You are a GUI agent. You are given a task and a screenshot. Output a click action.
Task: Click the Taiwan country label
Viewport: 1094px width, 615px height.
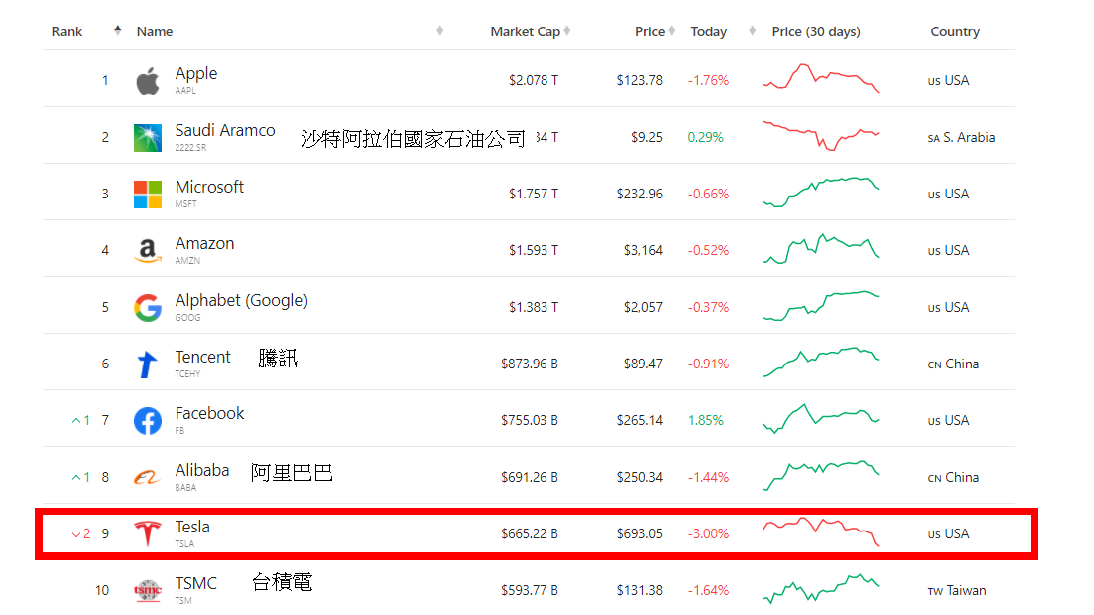957,591
